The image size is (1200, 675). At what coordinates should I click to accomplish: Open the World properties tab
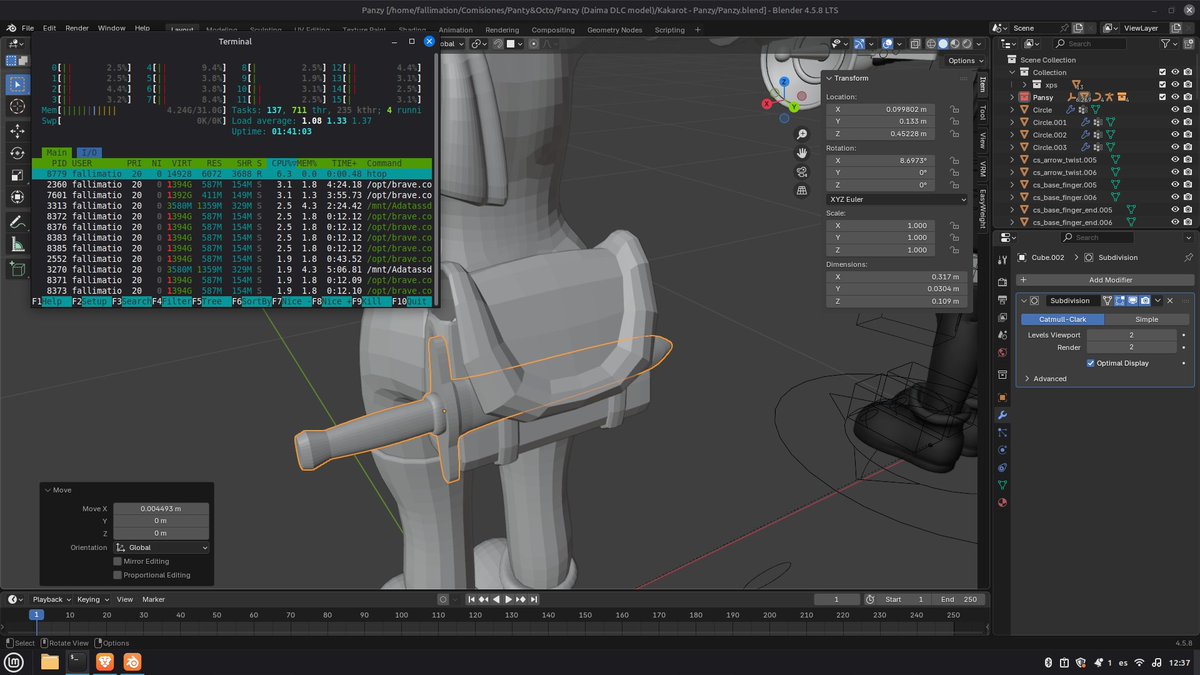coord(1002,352)
